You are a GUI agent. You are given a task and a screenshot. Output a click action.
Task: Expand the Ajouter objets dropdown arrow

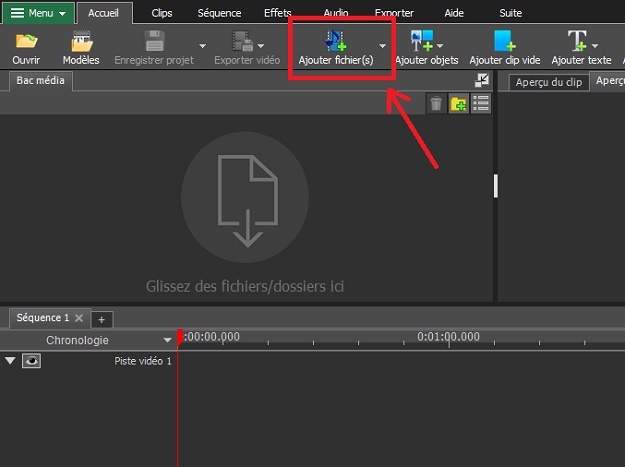pos(440,46)
